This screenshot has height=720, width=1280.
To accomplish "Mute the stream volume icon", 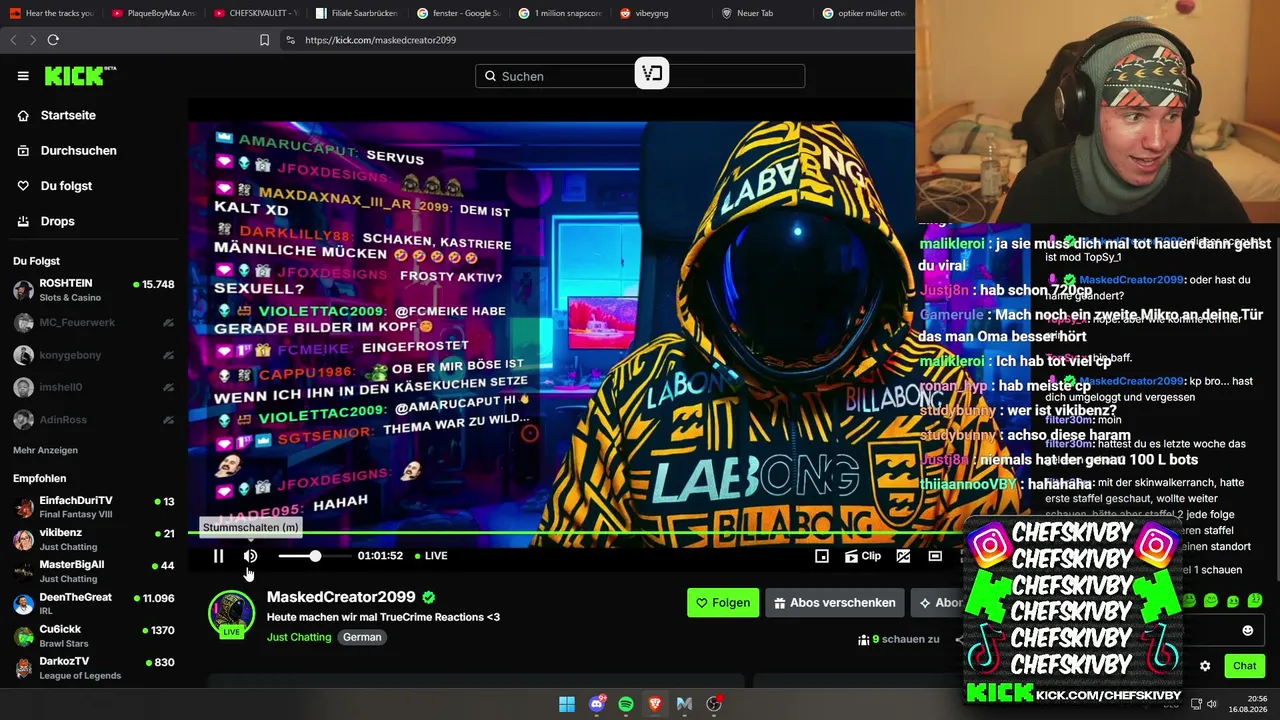I will tap(250, 556).
